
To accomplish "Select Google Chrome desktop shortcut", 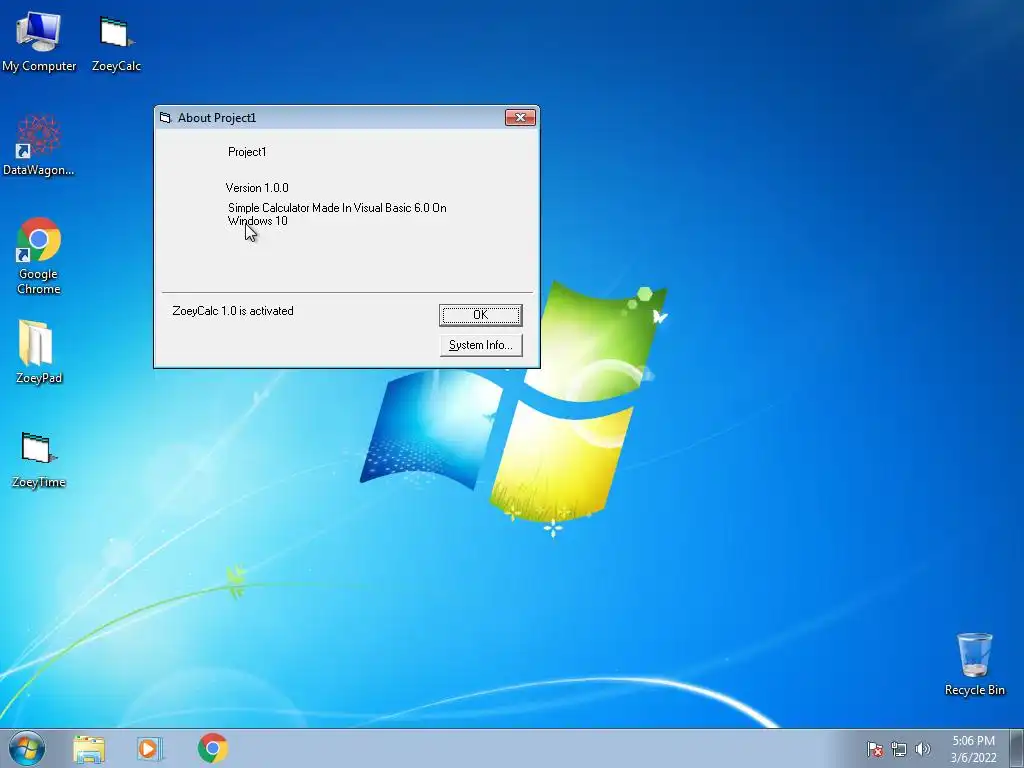I will (x=39, y=256).
